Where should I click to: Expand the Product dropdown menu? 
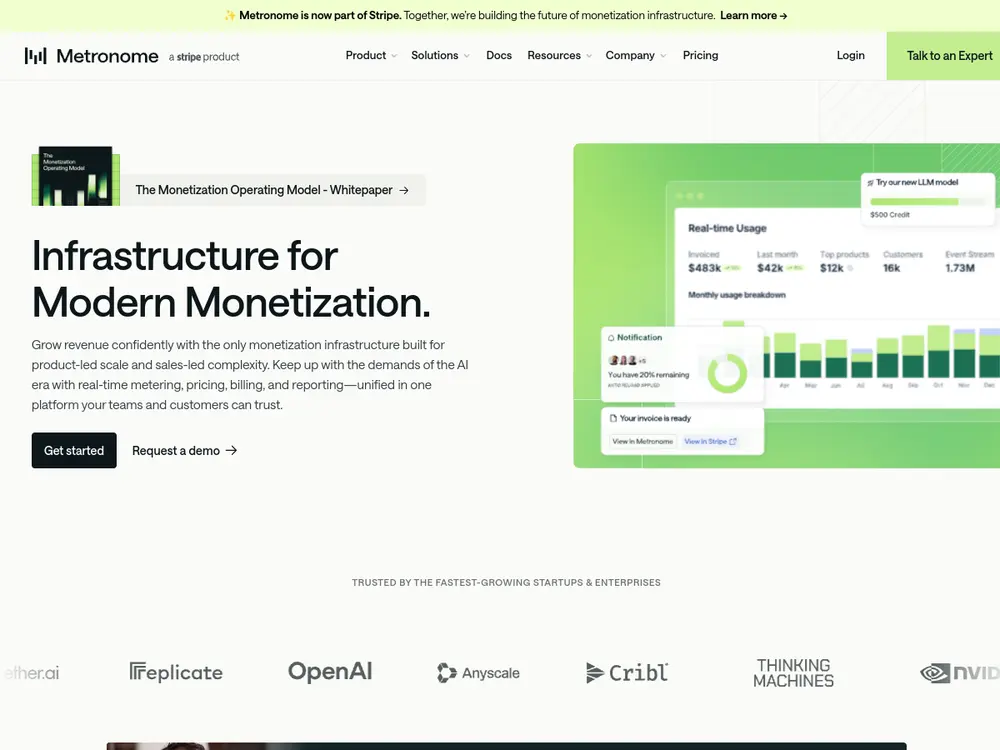pos(371,55)
